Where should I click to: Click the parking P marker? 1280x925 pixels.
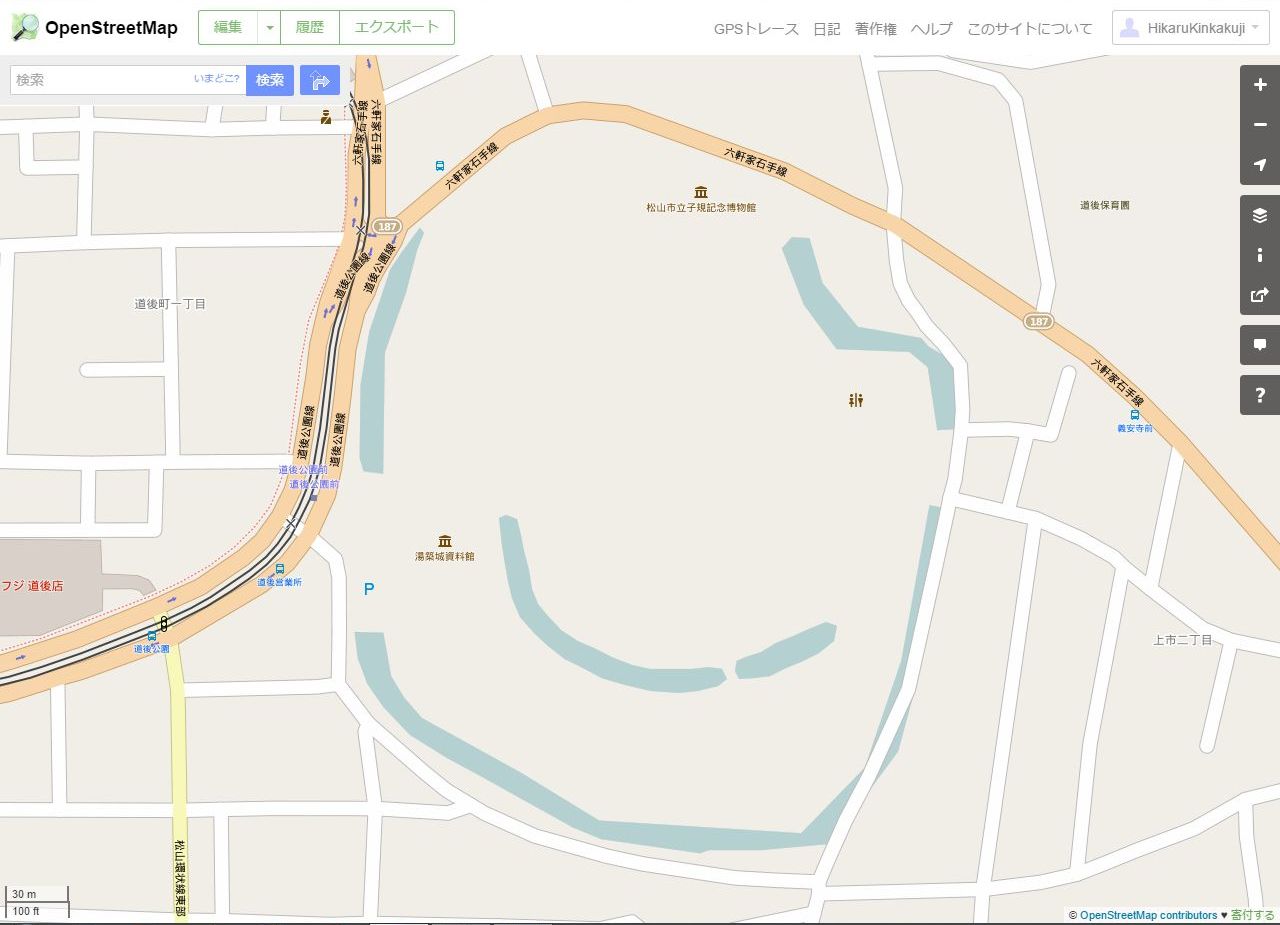369,590
